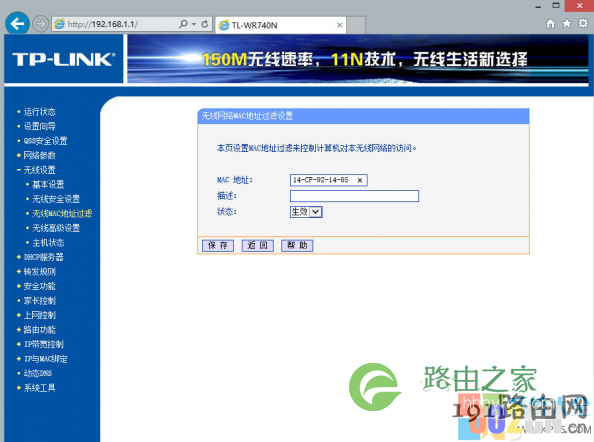Click the refresh icon in address bar
The height and width of the screenshot is (442, 594).
click(205, 24)
